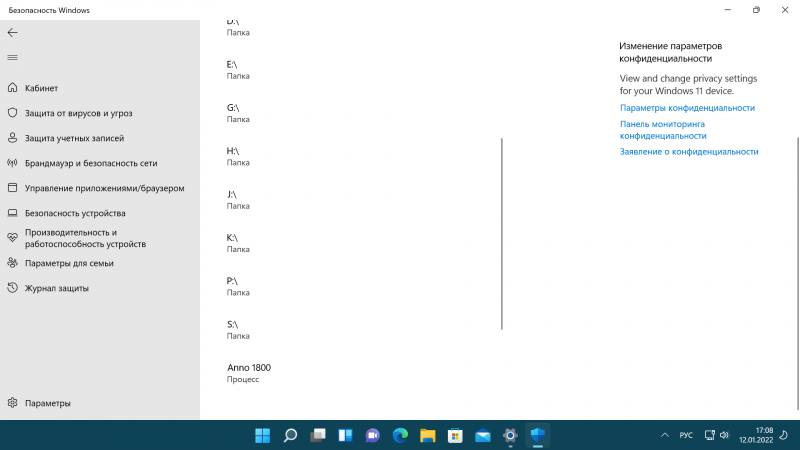This screenshot has height=450, width=800.
Task: Select Производительность и работоспособность устройств
Action: [85, 238]
